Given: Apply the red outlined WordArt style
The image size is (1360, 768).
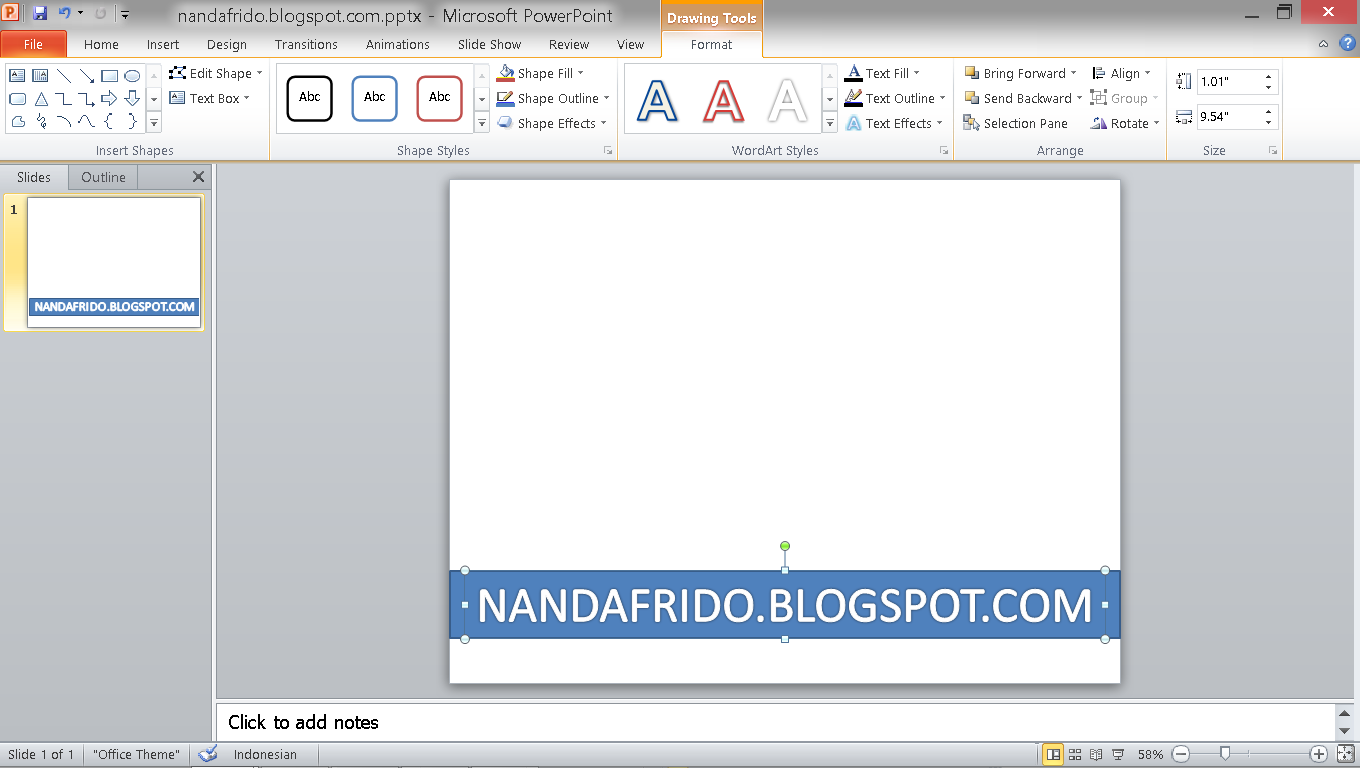Looking at the screenshot, I should click(x=723, y=100).
